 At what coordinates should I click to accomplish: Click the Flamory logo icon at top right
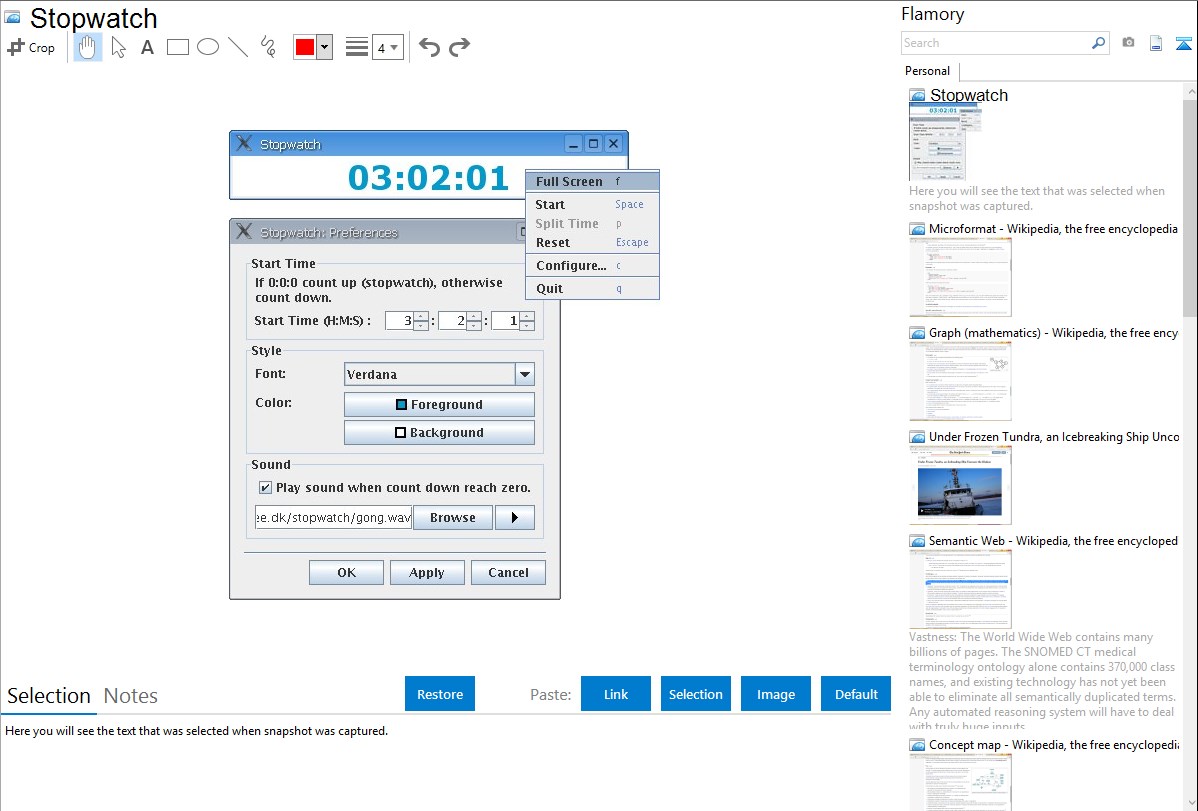click(1183, 43)
